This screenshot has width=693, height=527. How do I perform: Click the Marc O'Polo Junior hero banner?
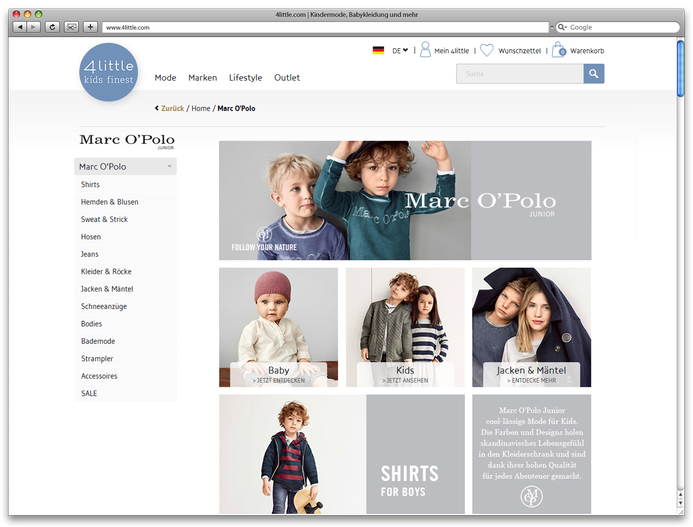click(405, 200)
